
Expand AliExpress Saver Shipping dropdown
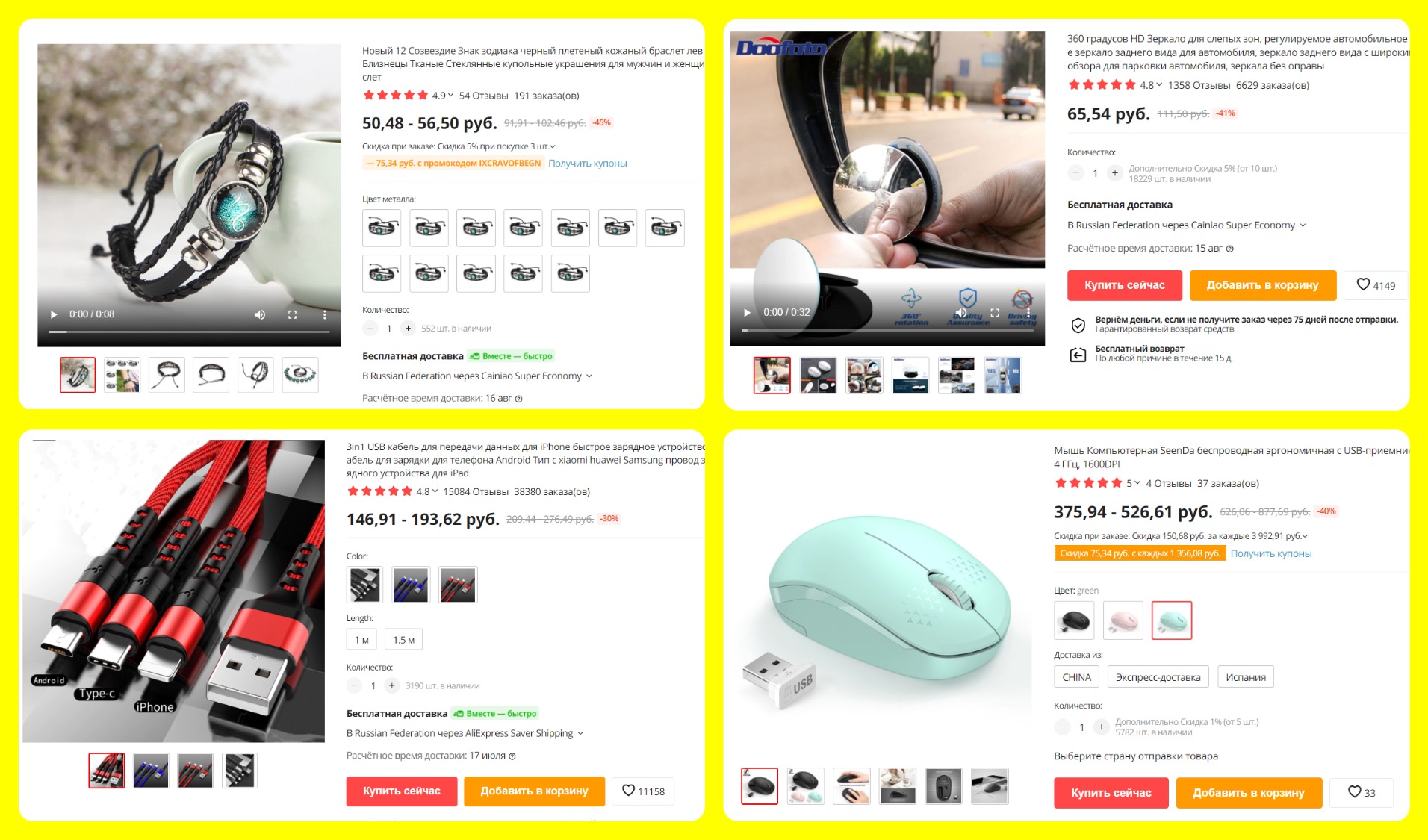(465, 733)
